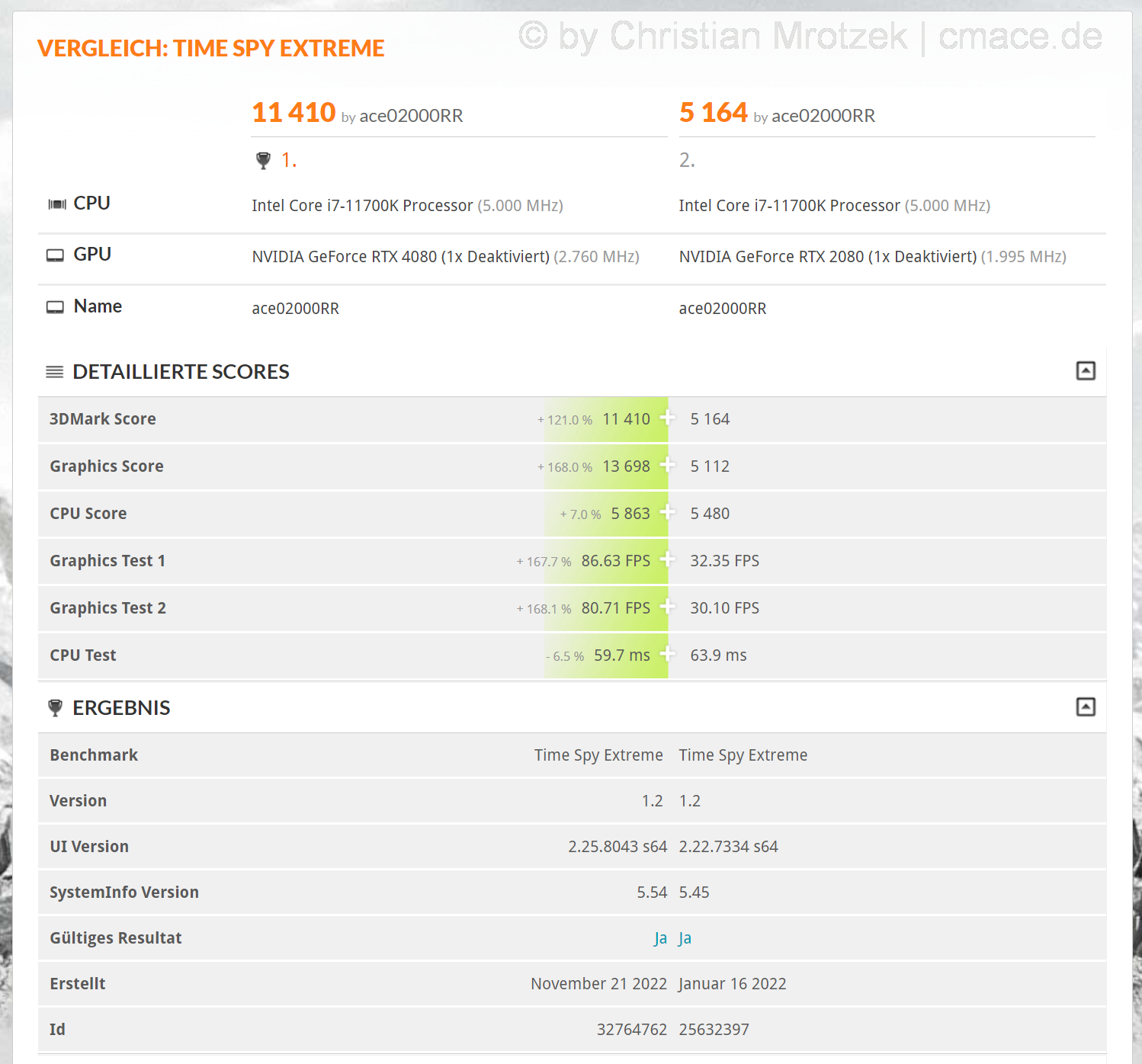Click the plus icon in CPU Test row
The width and height of the screenshot is (1142, 1064).
(x=667, y=655)
